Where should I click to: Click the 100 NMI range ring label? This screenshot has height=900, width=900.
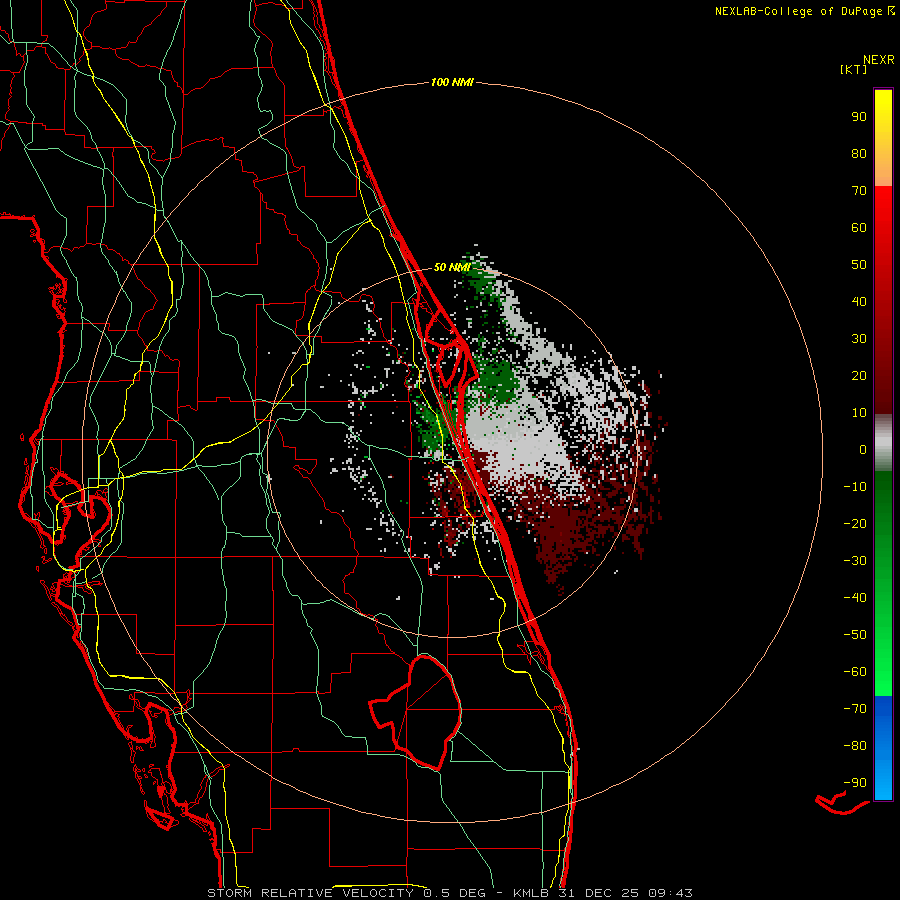click(452, 83)
